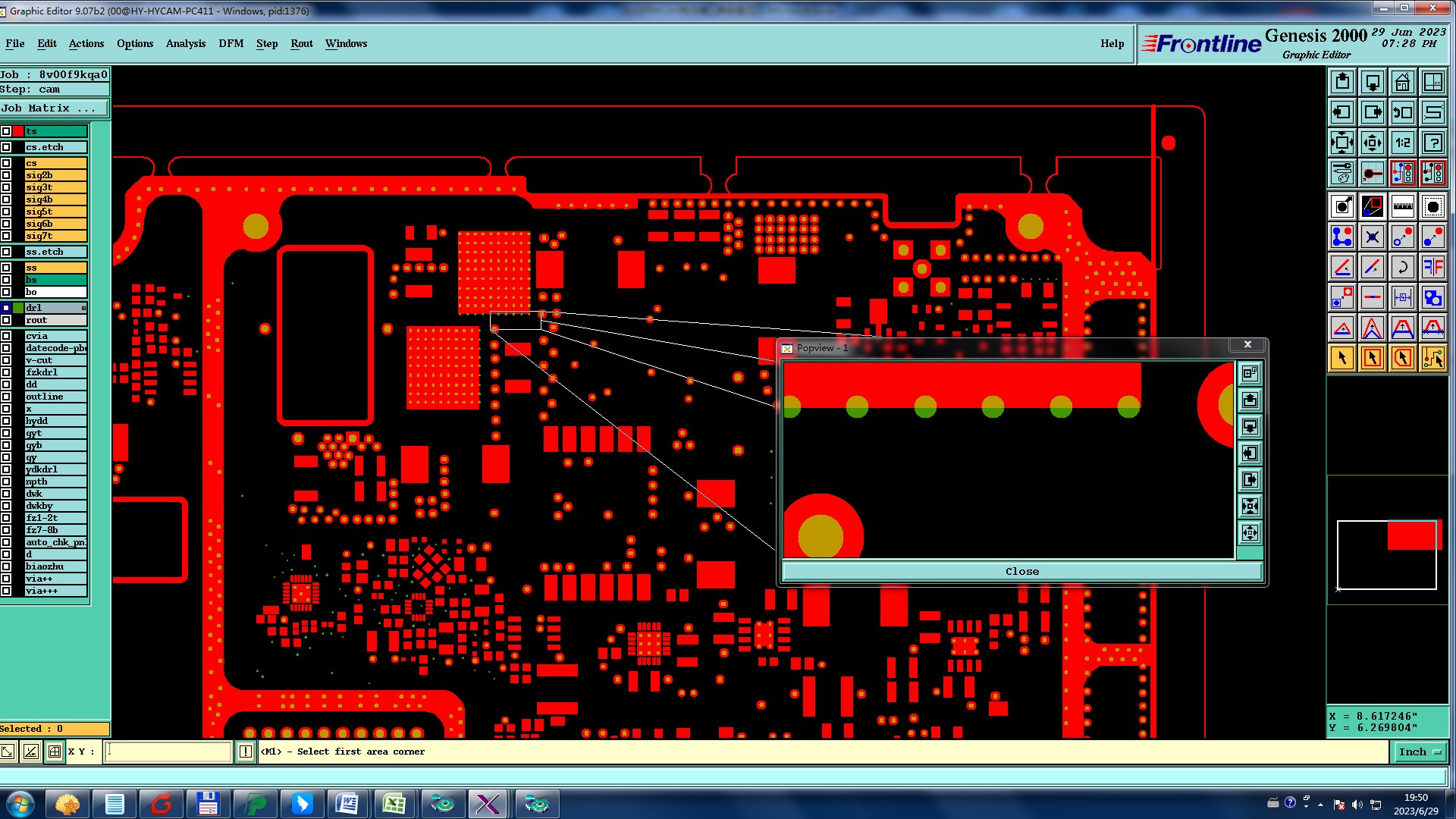Image resolution: width=1456 pixels, height=819 pixels.
Task: Click the pan right icon in Popview
Action: 1250,479
